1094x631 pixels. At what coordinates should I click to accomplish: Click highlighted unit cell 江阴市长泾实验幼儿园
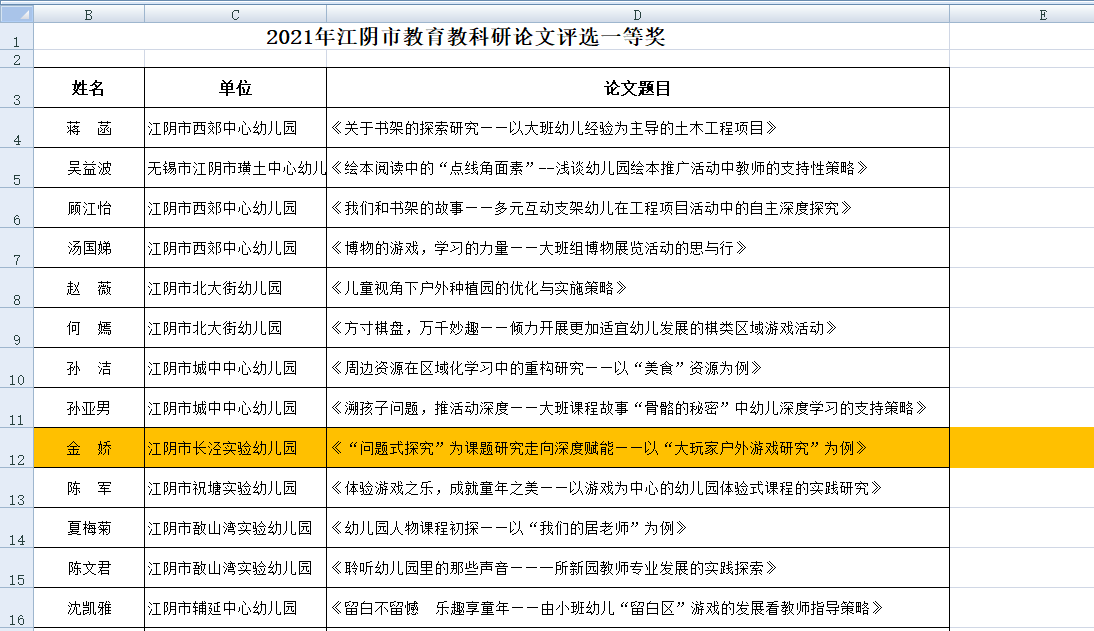(235, 448)
